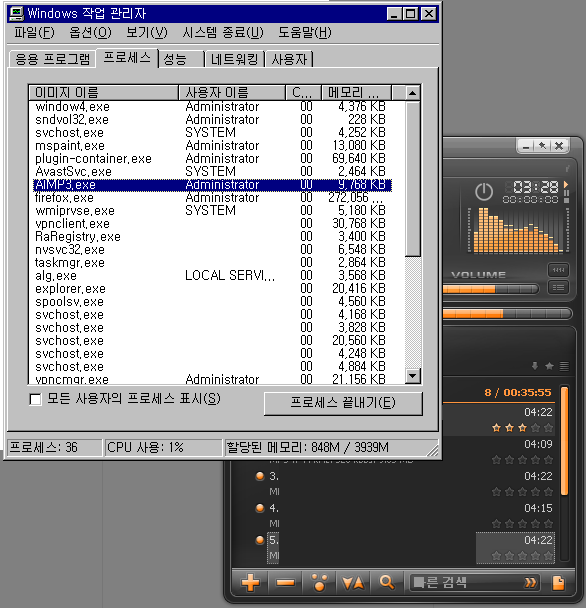586x608 pixels.
Task: Select the vpnclient.exe process row
Action: click(212, 224)
